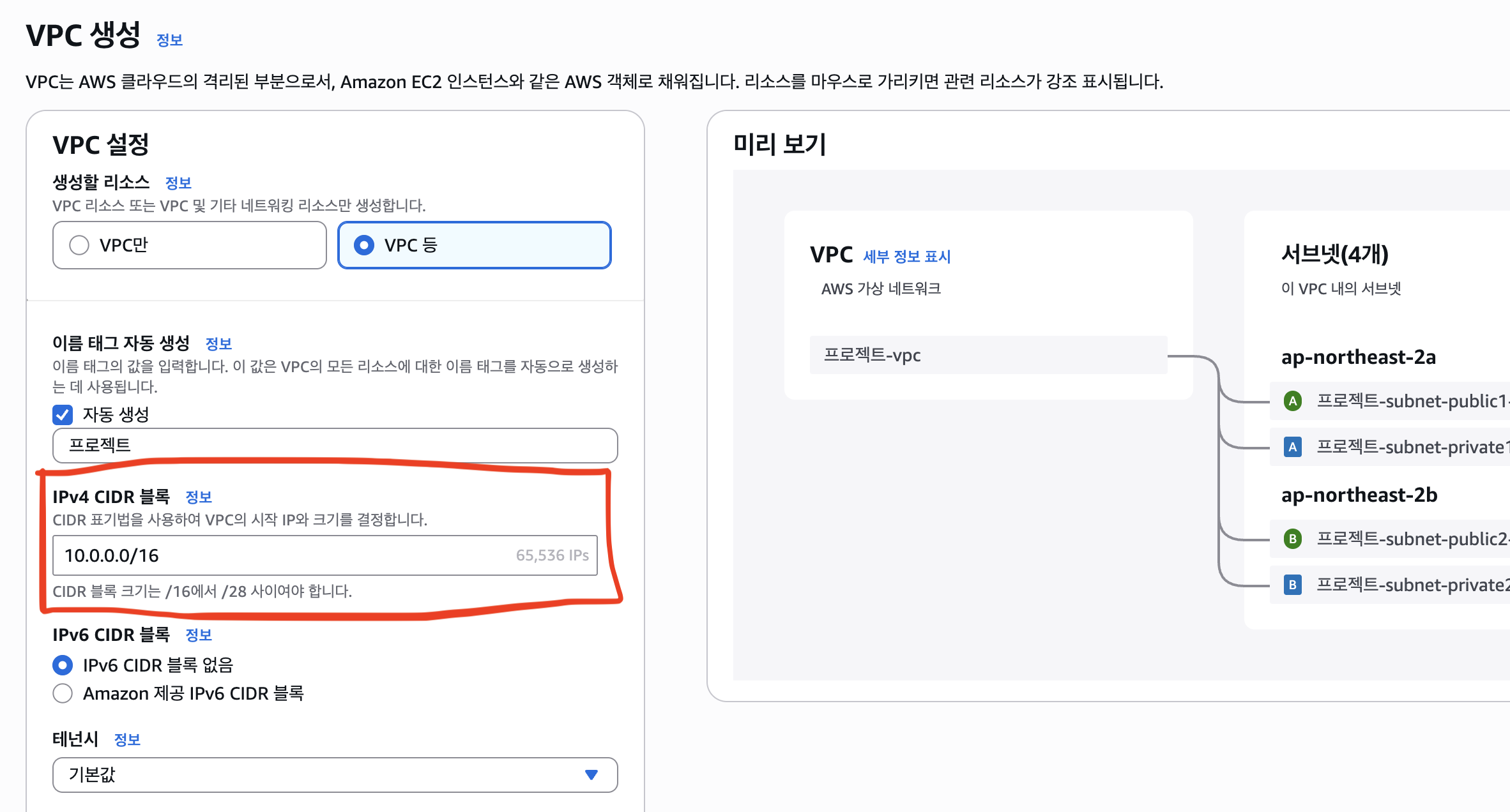
Task: Click blue B icon of subnet-private2
Action: [x=1293, y=585]
